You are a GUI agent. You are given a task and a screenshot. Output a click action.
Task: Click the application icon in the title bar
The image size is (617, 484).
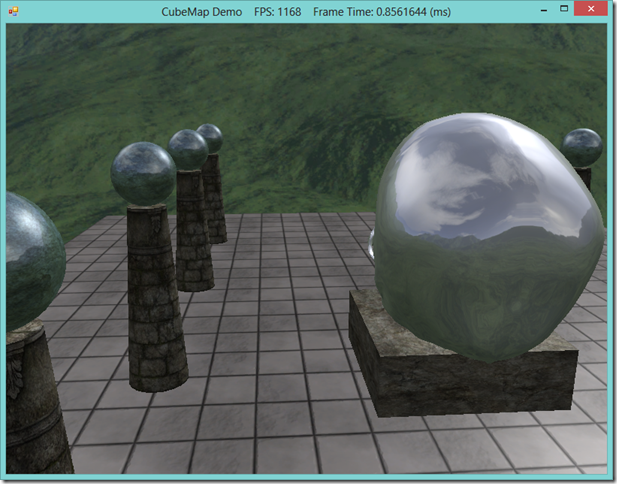coord(13,11)
